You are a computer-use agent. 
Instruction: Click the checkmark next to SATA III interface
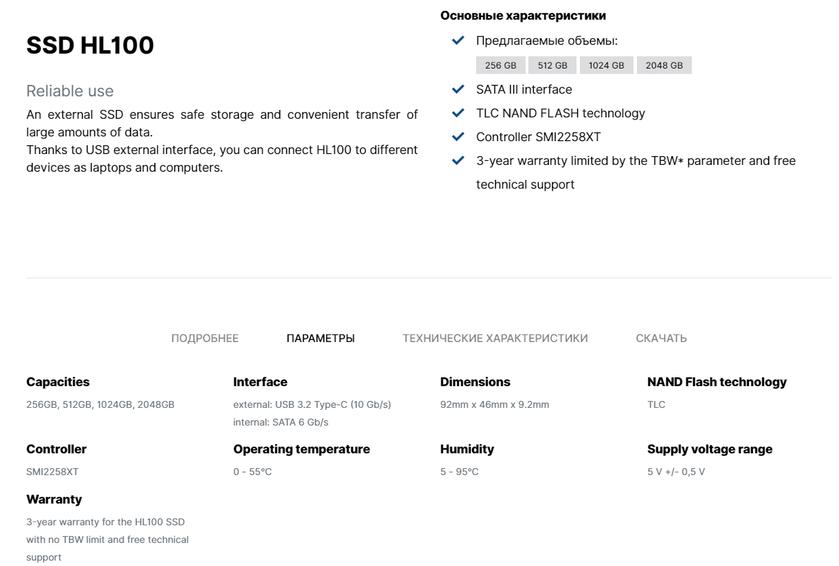(458, 89)
